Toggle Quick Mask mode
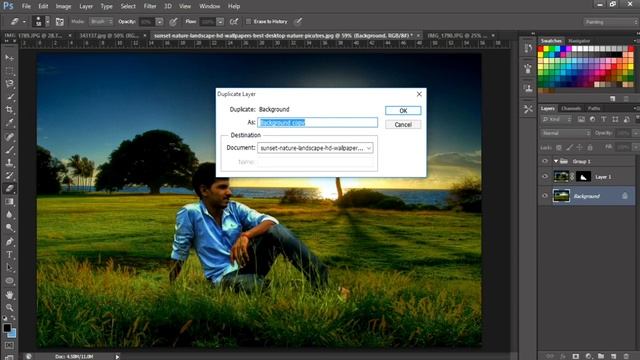Image resolution: width=640 pixels, height=360 pixels. 9,345
